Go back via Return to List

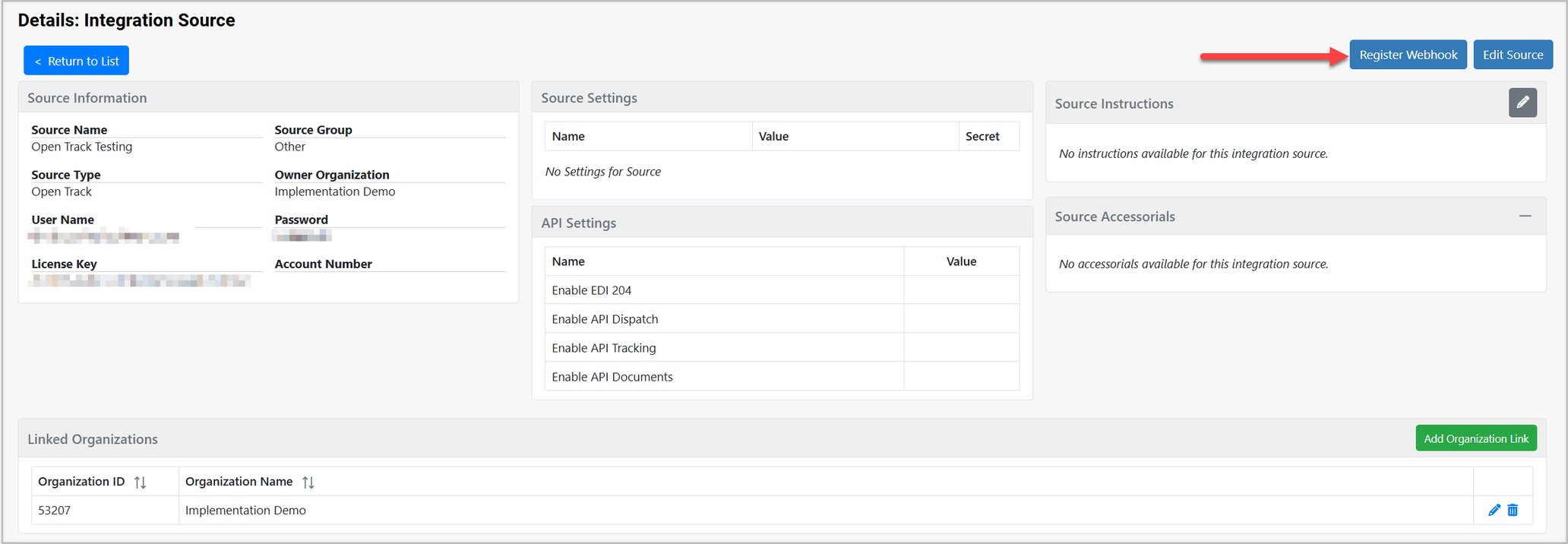[76, 61]
